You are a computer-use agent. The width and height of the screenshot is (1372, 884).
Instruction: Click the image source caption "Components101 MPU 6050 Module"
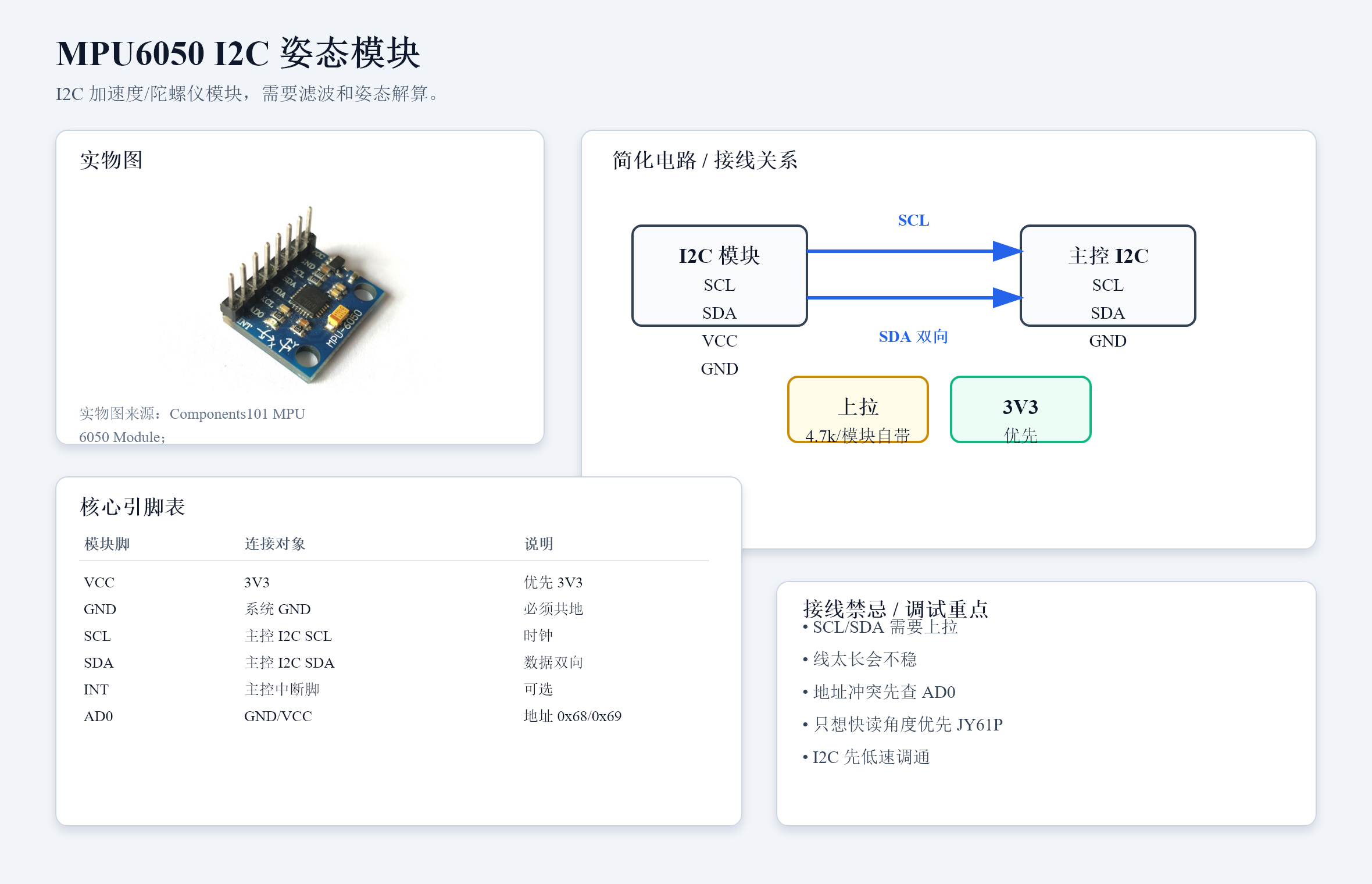(x=192, y=425)
